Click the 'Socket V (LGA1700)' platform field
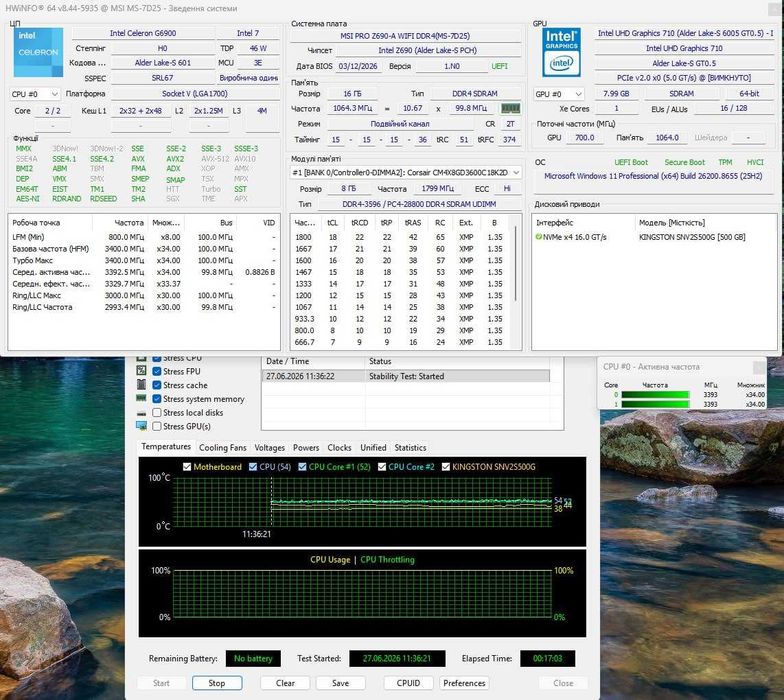The width and height of the screenshot is (784, 700). click(x=195, y=94)
